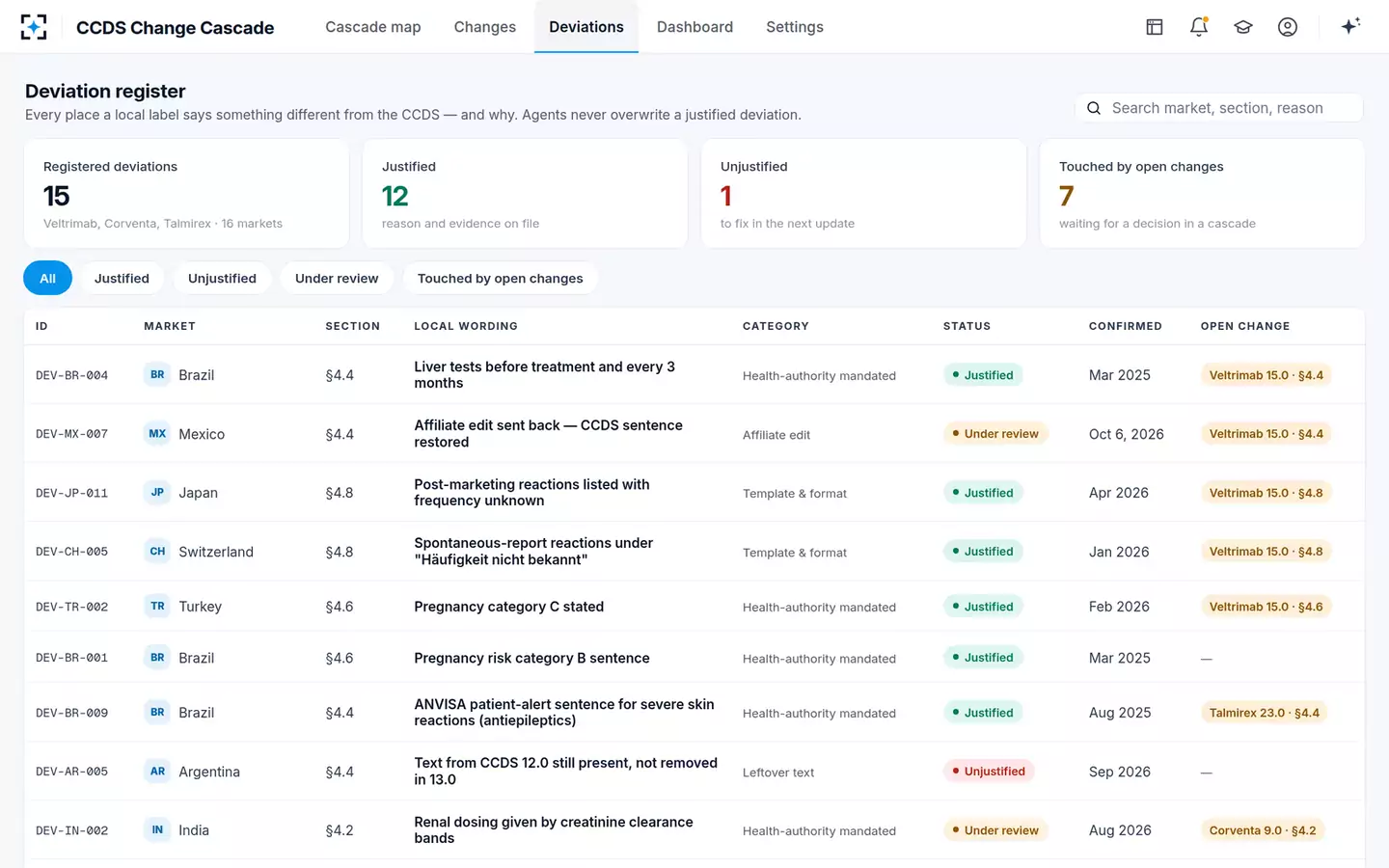Open the Touched by open changes card
The image size is (1389, 868).
(1202, 194)
